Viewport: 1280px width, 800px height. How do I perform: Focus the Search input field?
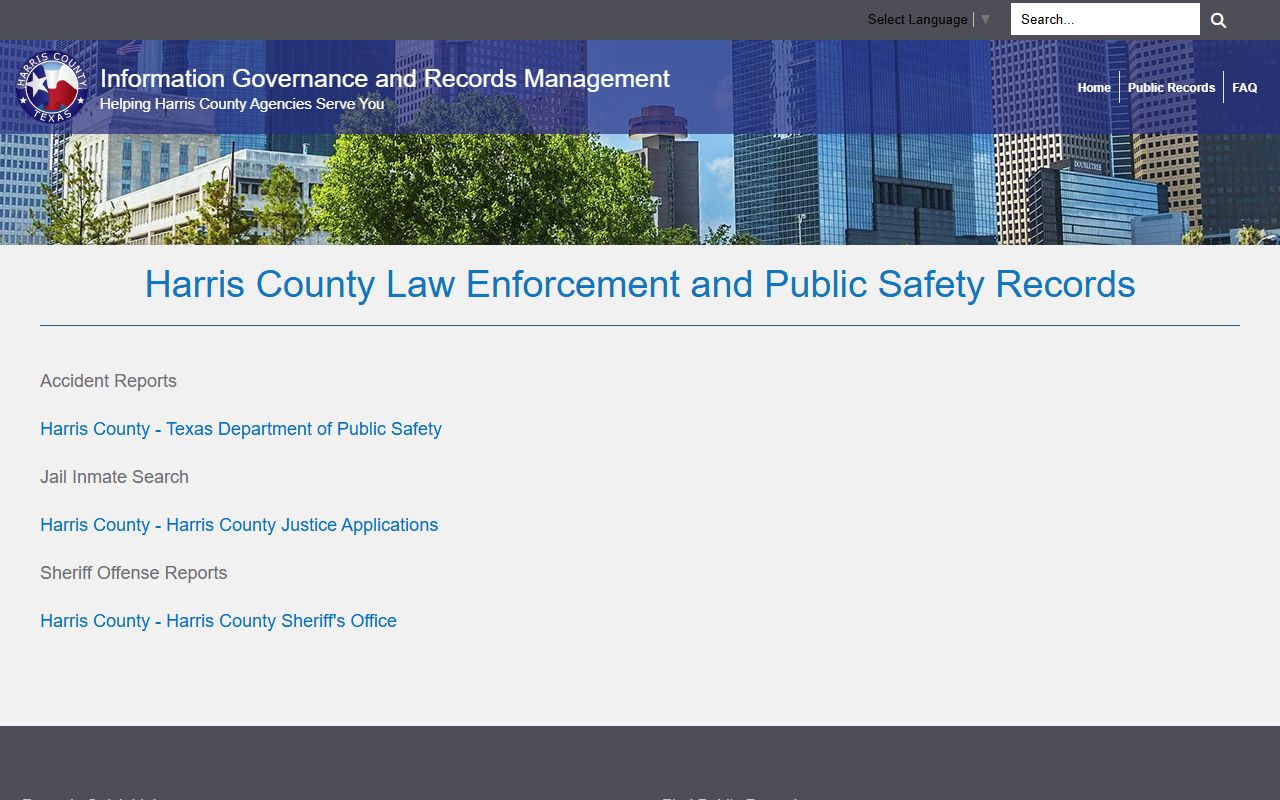[x=1105, y=19]
